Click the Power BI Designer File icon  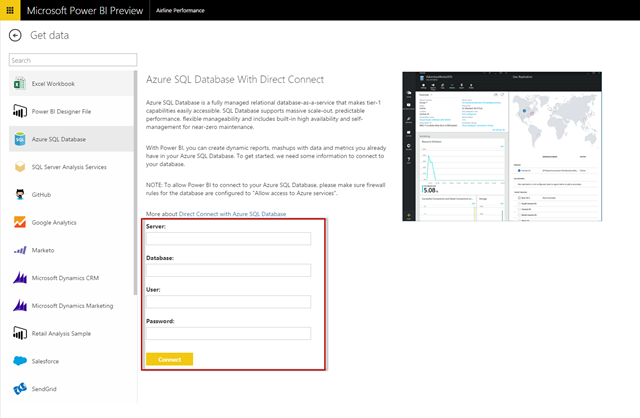coord(19,111)
